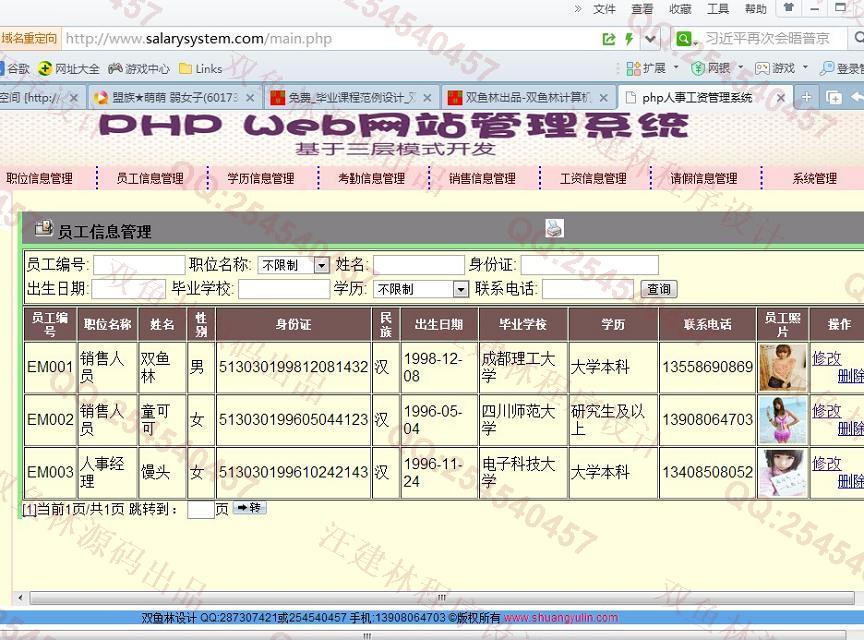Close the php人事工资管理系统 tab
The width and height of the screenshot is (864, 640).
pyautogui.click(x=781, y=98)
